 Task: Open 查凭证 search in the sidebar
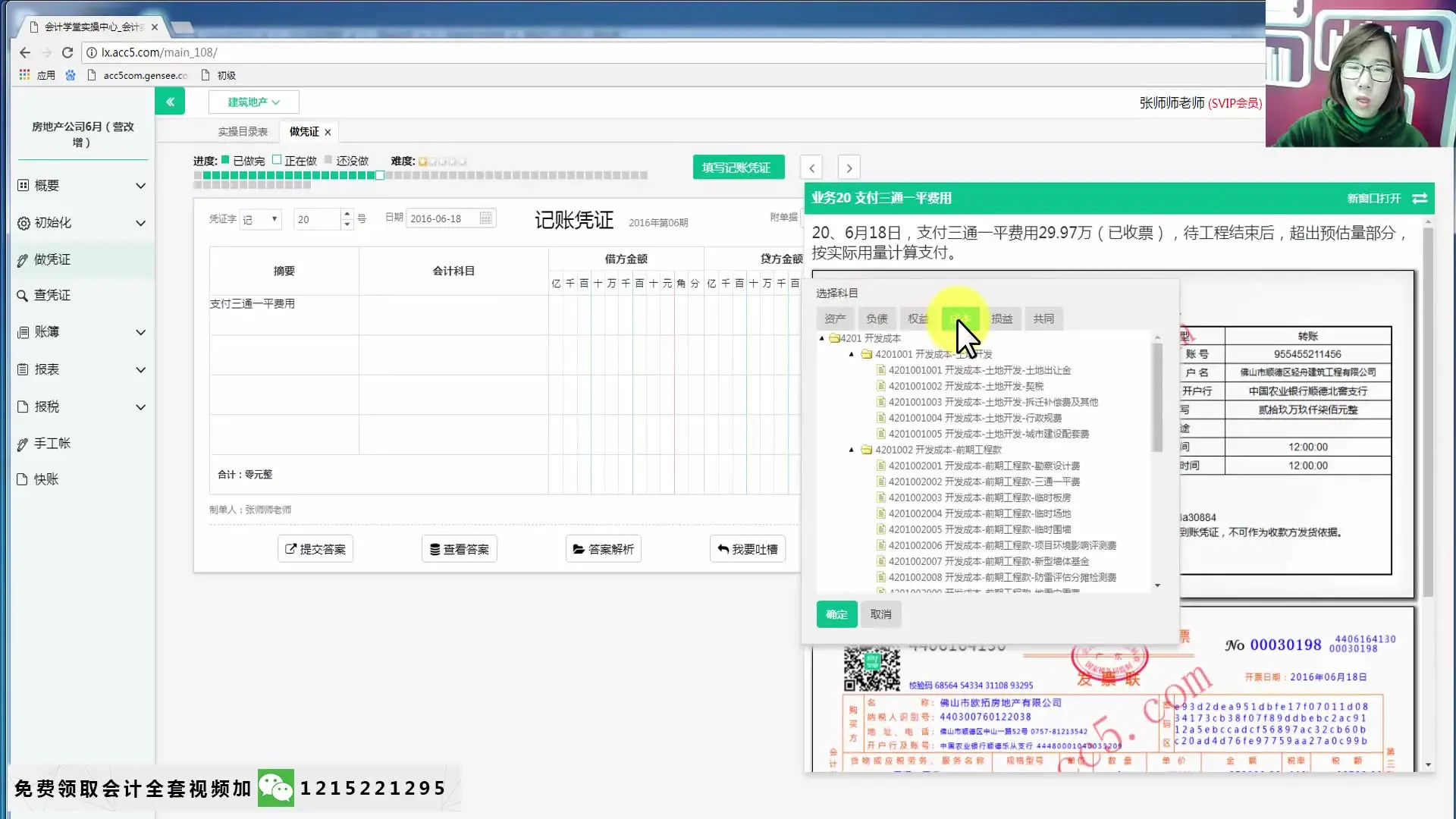52,295
